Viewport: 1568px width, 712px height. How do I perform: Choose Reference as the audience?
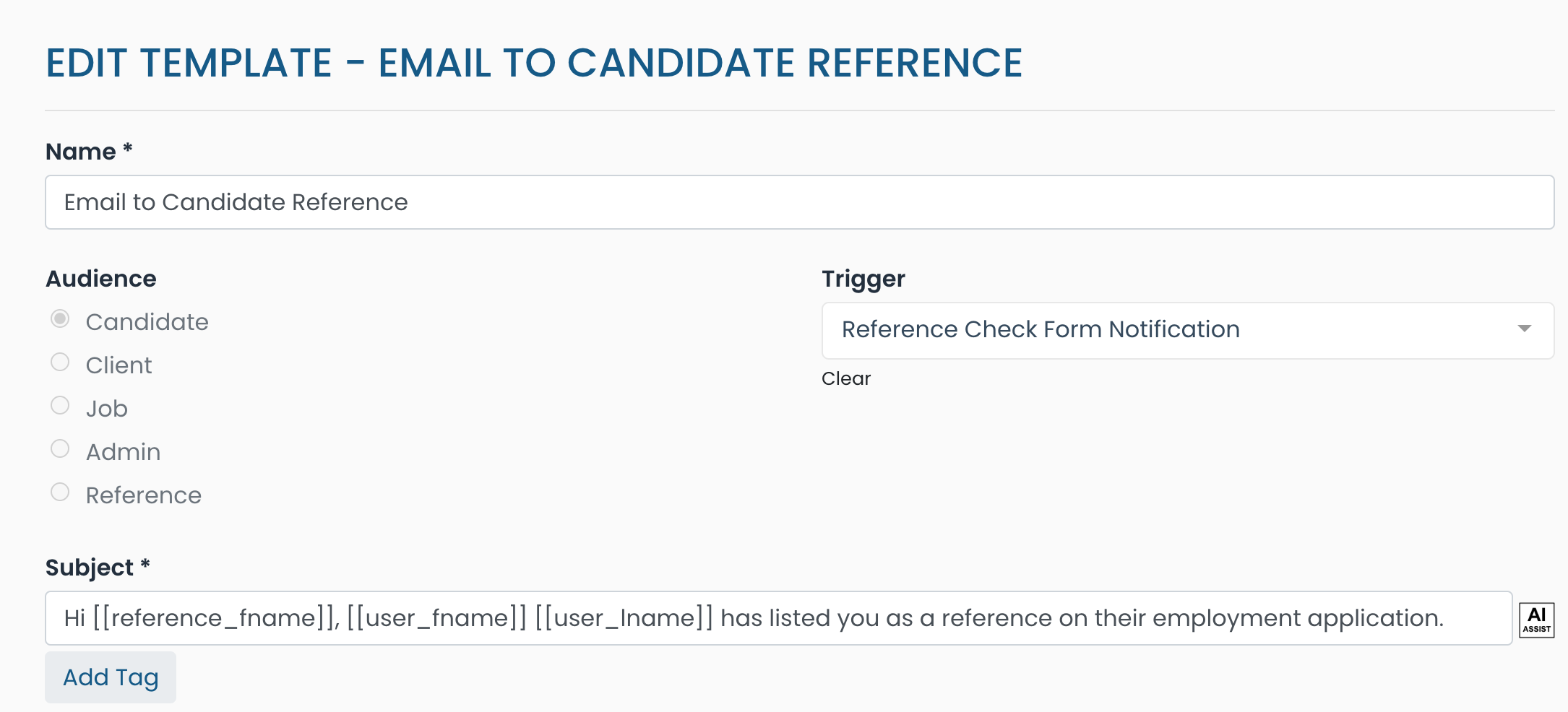pyautogui.click(x=60, y=492)
